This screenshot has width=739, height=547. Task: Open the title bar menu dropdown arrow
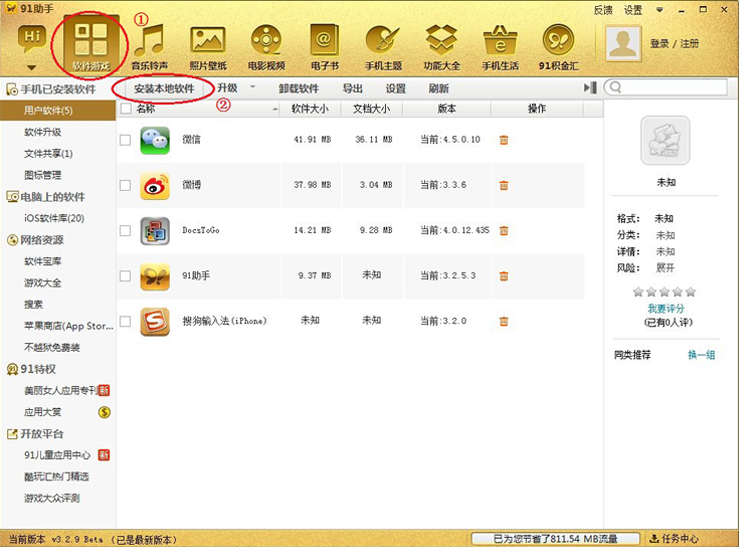tap(660, 9)
